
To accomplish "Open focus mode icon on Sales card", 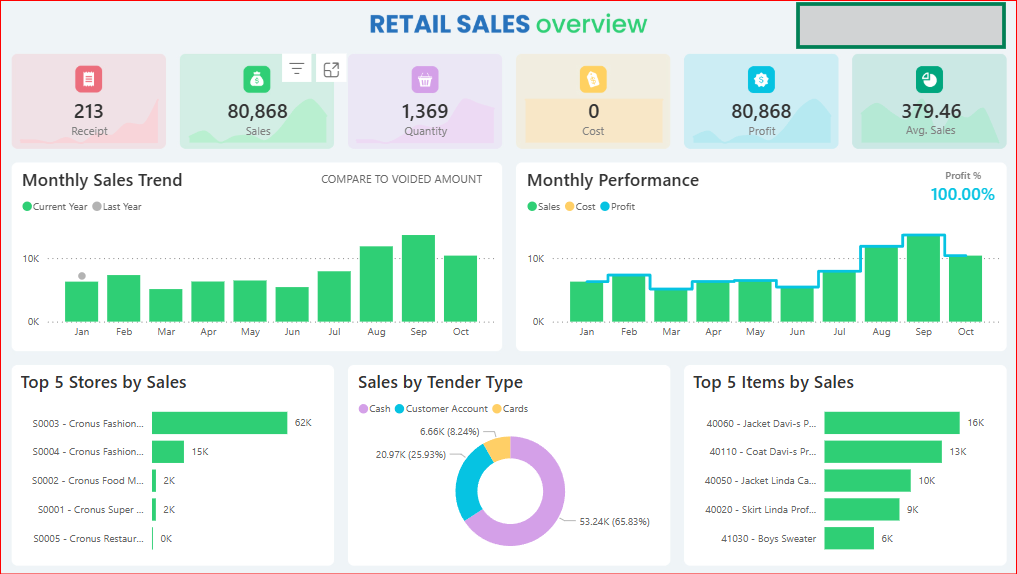I will tap(331, 69).
